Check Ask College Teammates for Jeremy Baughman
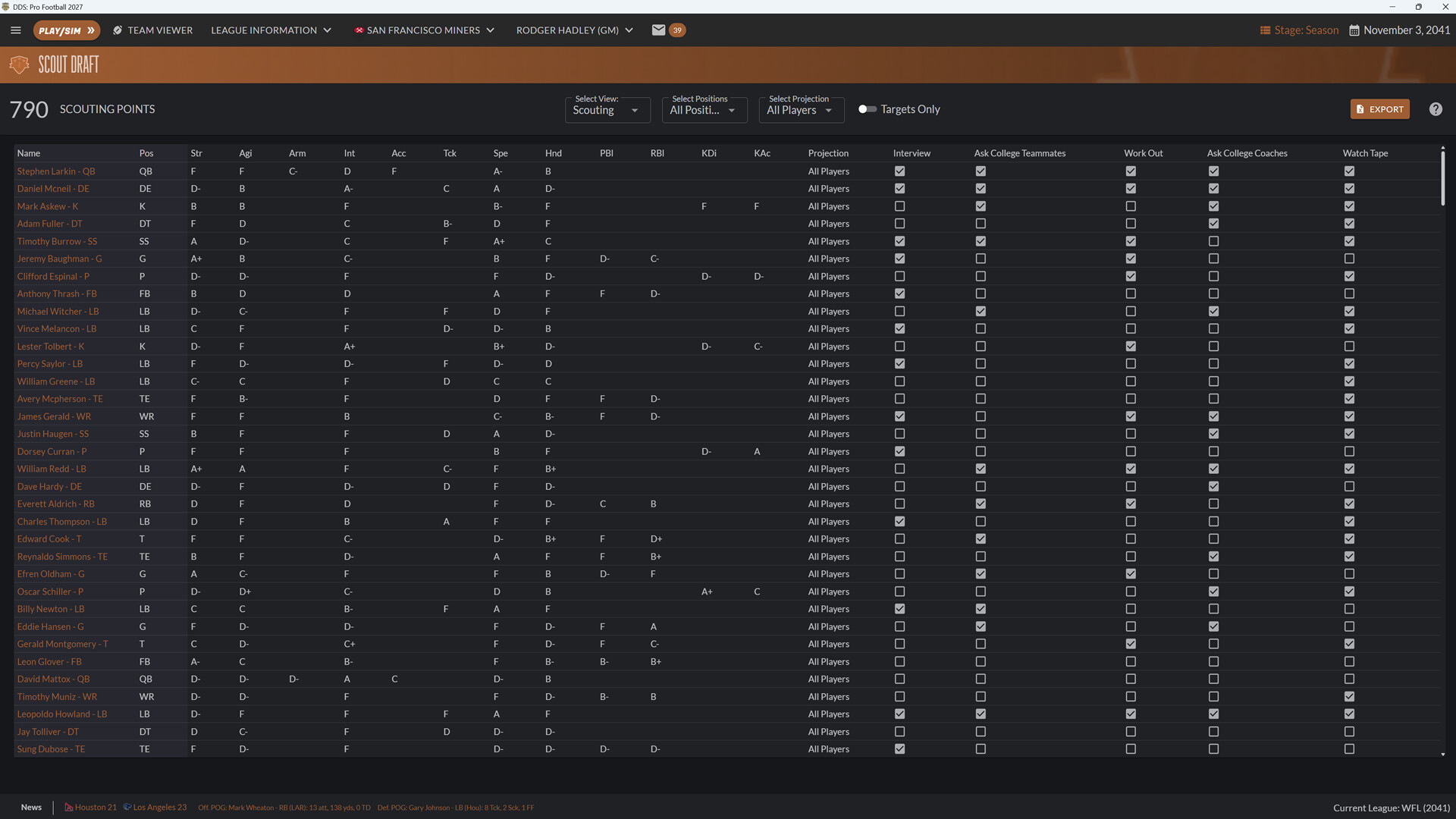Viewport: 1456px width, 819px height. coord(981,259)
